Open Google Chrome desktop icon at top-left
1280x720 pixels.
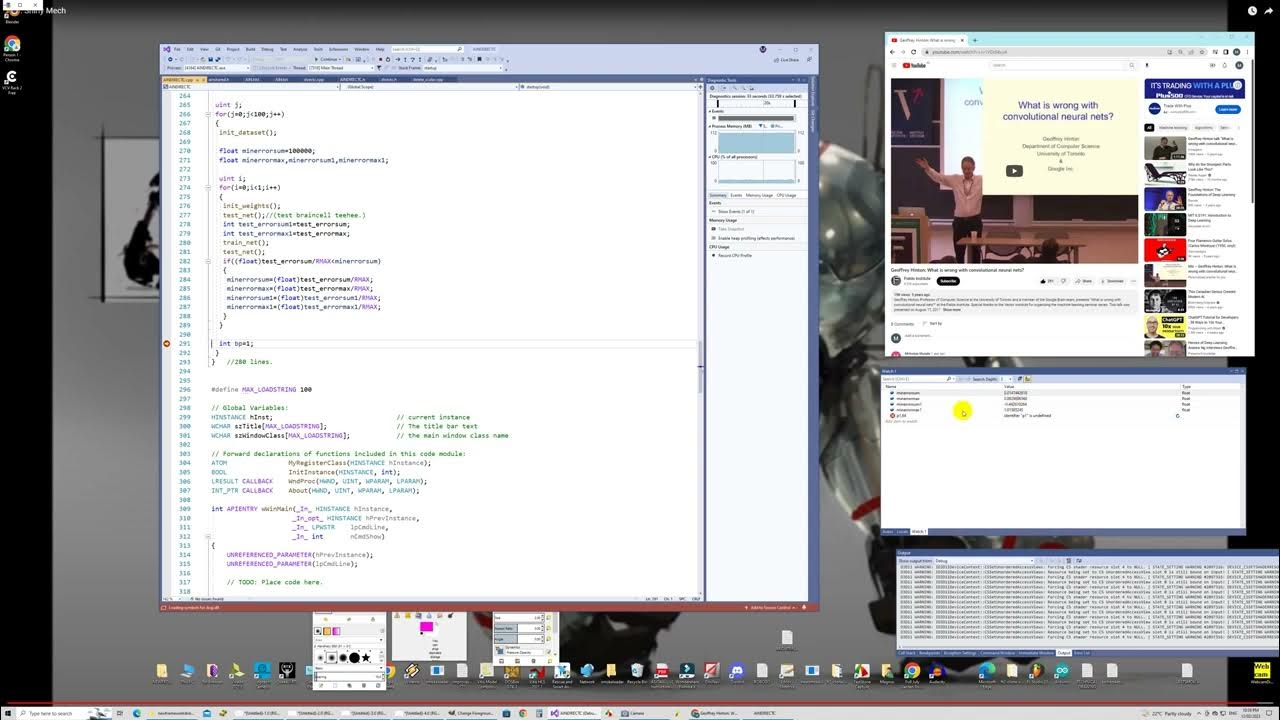tap(12, 46)
